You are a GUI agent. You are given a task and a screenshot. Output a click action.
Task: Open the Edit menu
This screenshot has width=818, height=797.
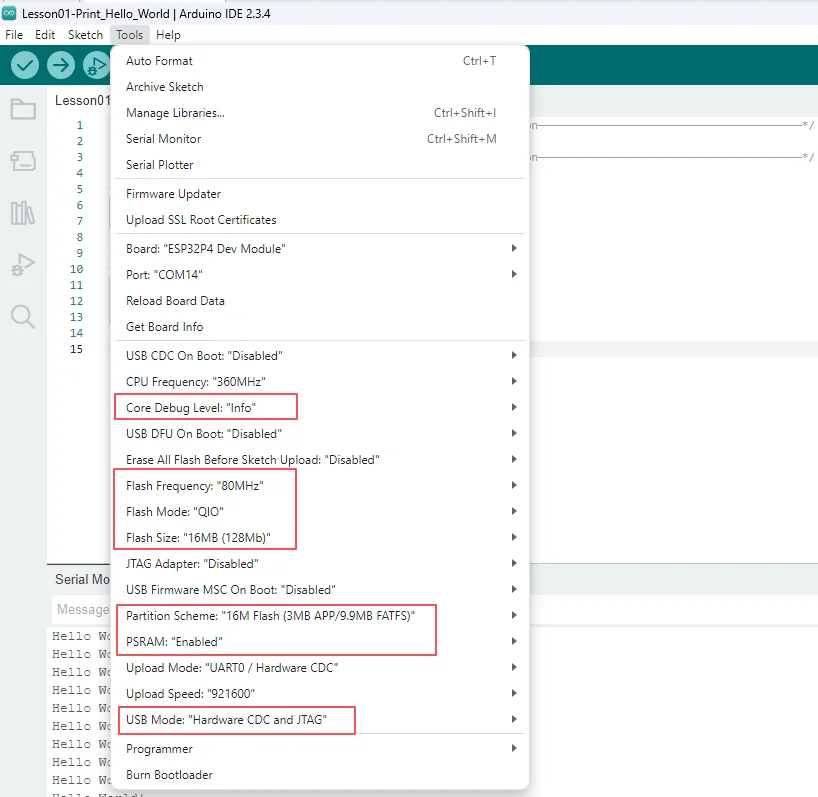tap(45, 35)
